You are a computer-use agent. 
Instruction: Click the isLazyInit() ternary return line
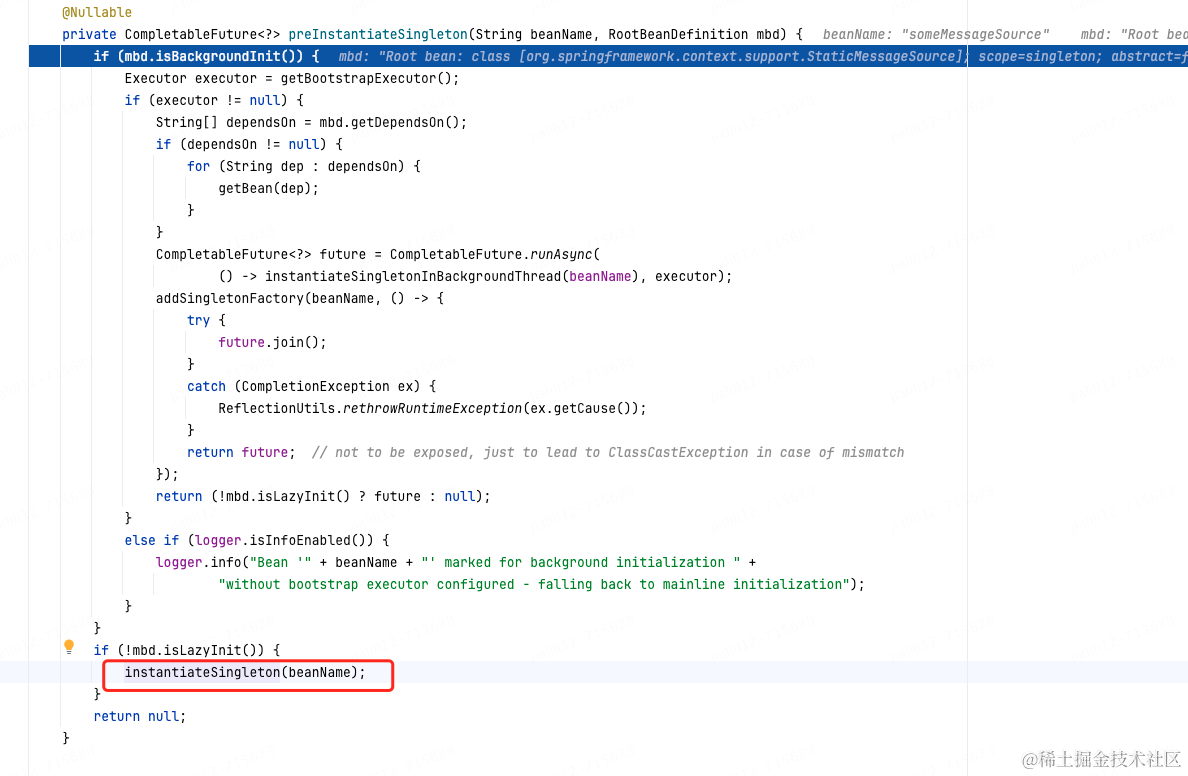coord(323,496)
